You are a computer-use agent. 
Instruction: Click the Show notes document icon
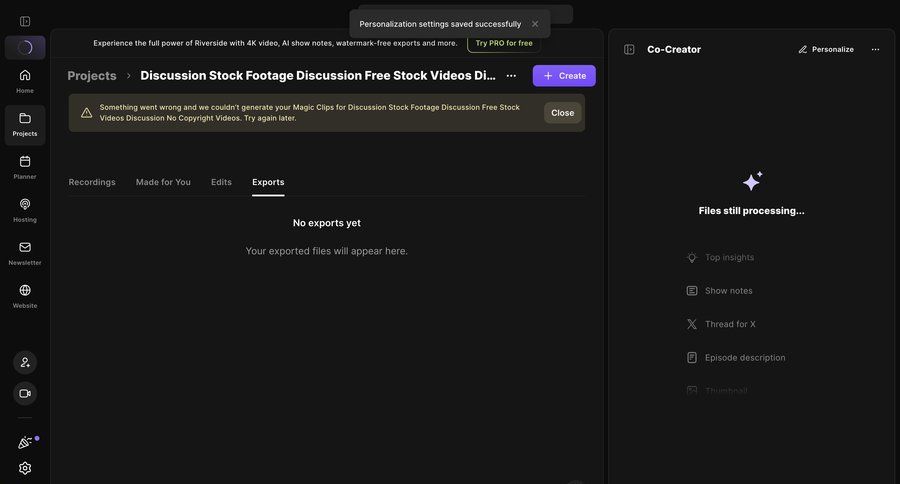[692, 291]
